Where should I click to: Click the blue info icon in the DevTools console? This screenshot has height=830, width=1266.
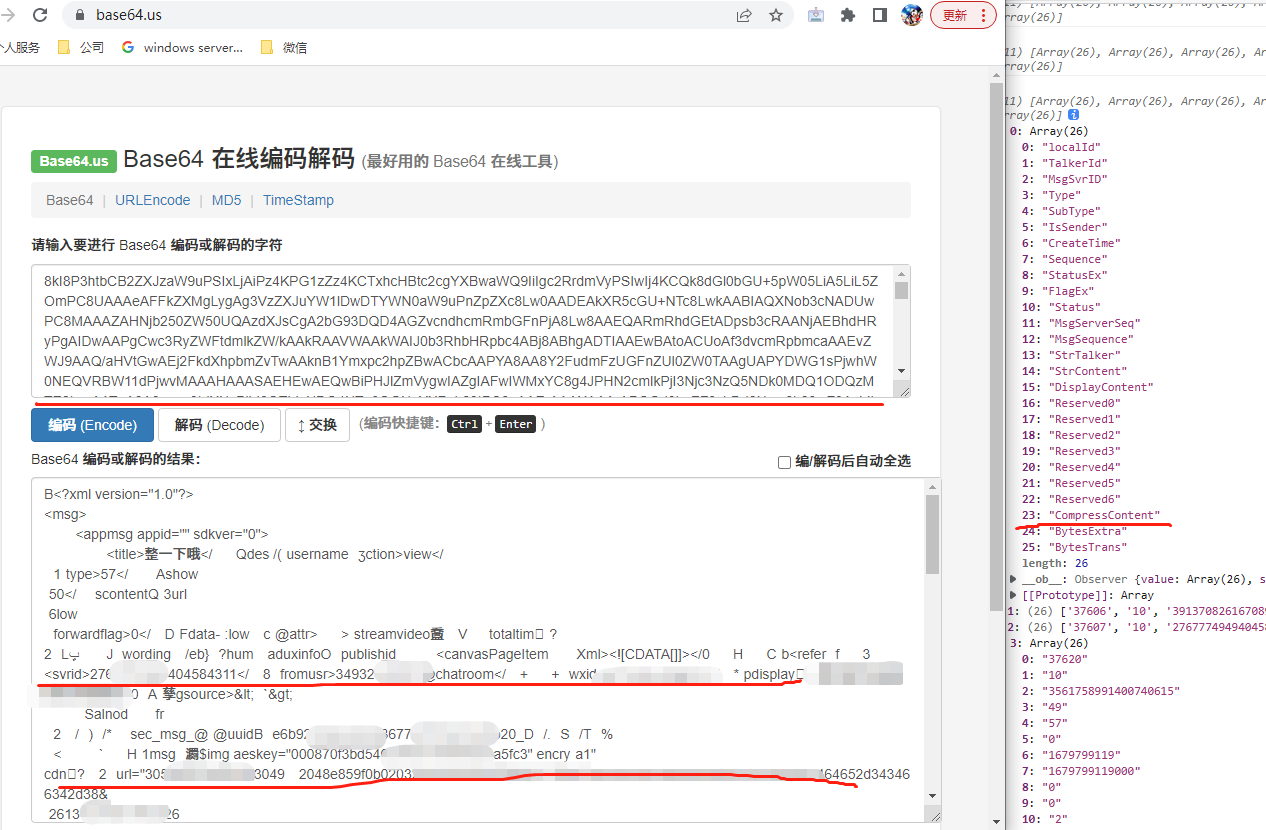1073,114
